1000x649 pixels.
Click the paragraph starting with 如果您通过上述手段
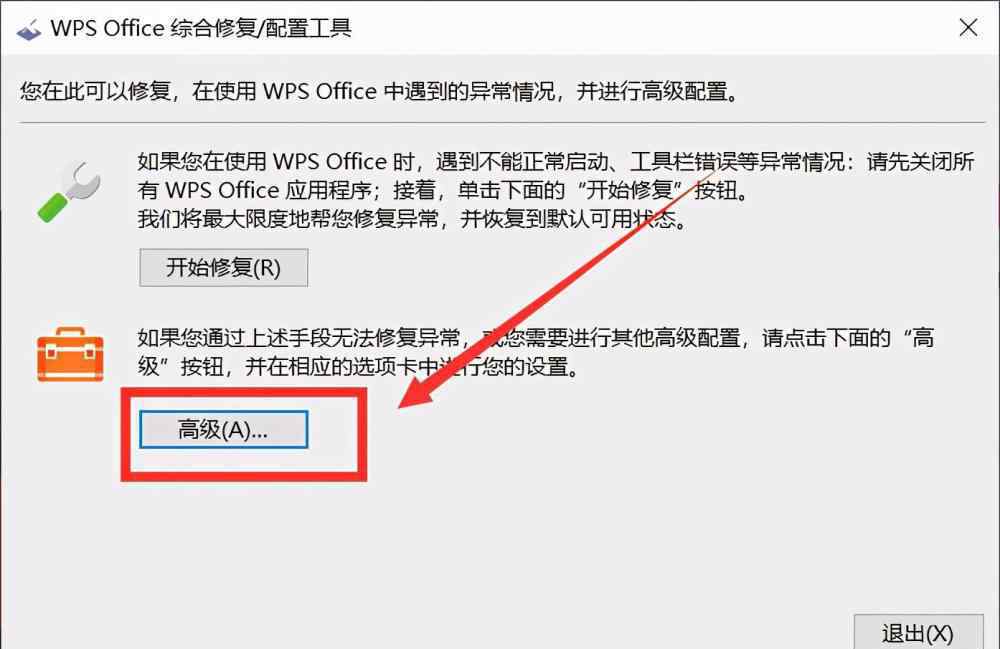pyautogui.click(x=536, y=352)
